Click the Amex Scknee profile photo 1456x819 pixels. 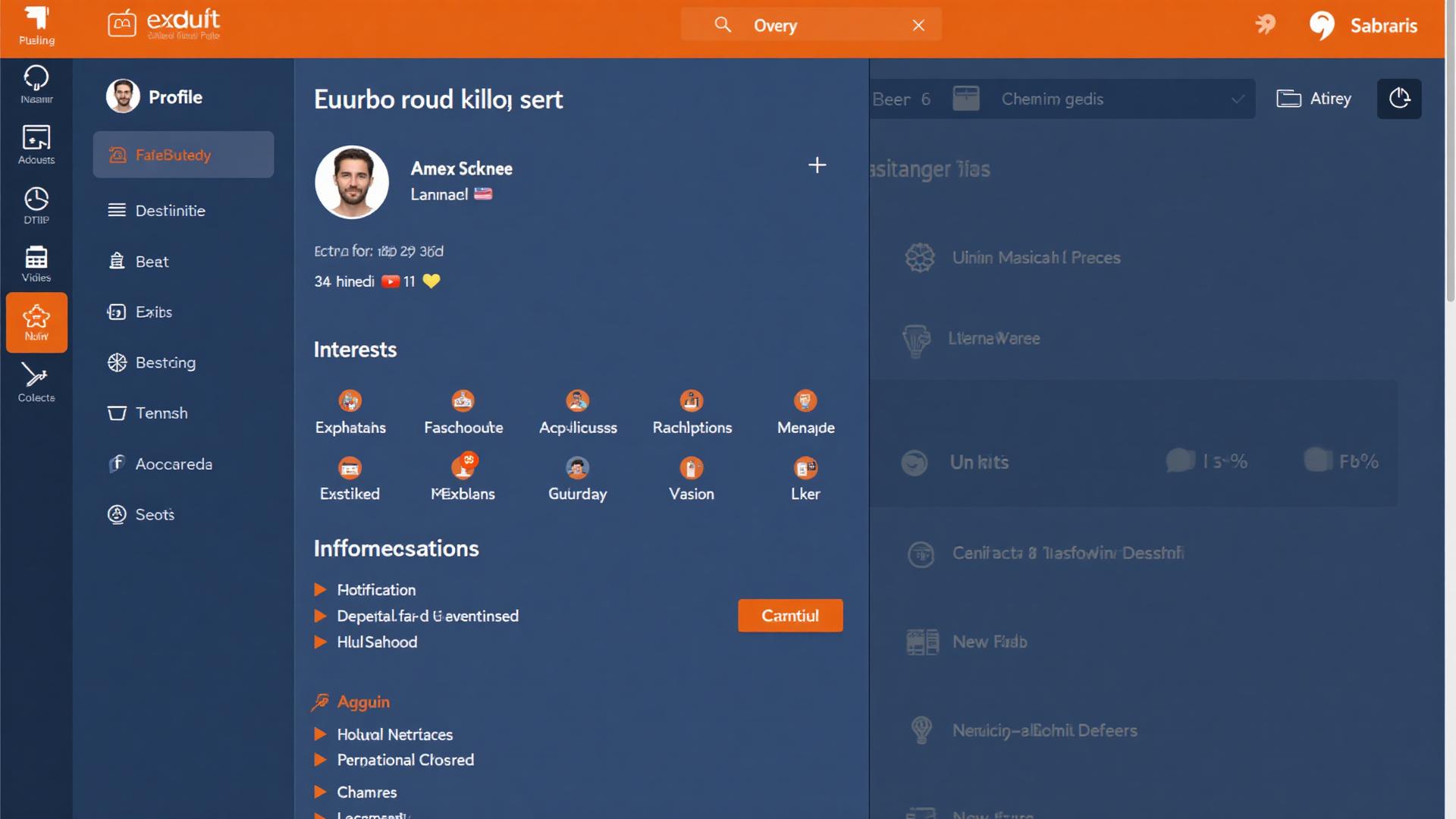(352, 182)
